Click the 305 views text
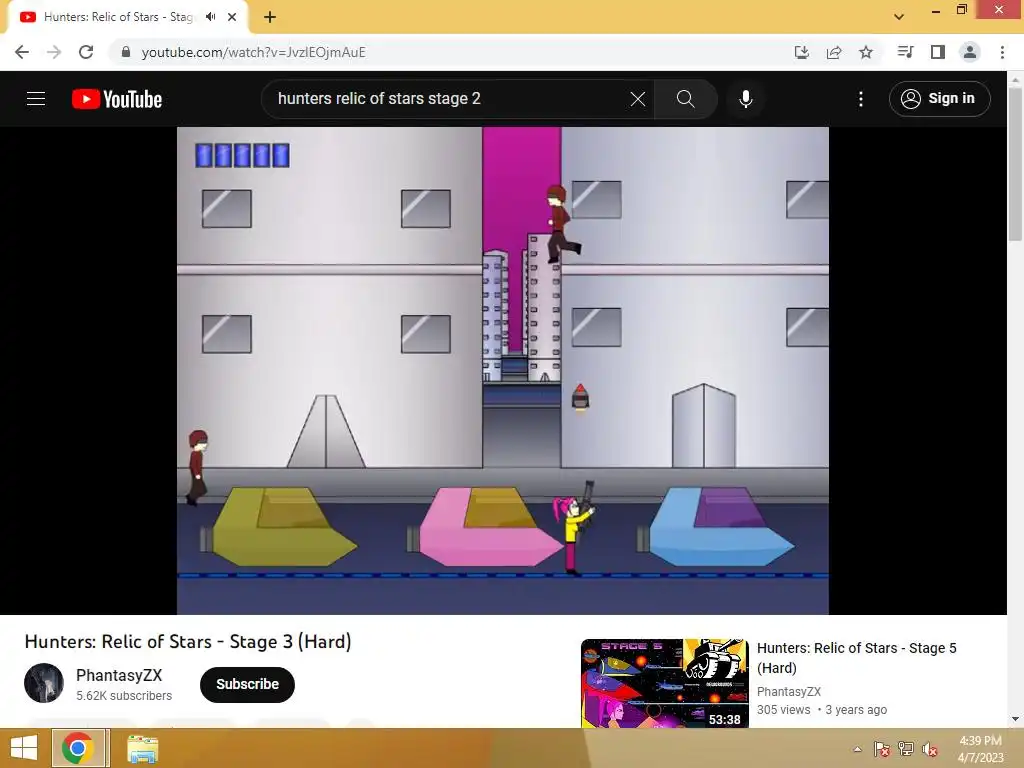The width and height of the screenshot is (1024, 768). tap(783, 710)
